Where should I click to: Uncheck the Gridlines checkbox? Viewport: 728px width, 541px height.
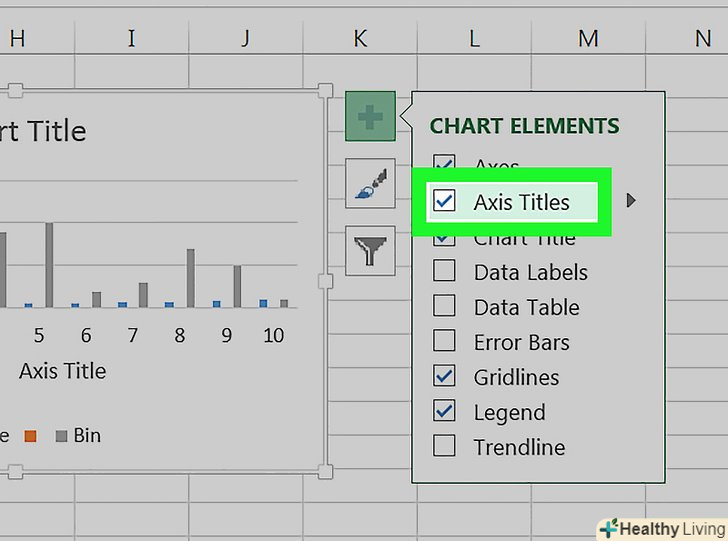444,377
